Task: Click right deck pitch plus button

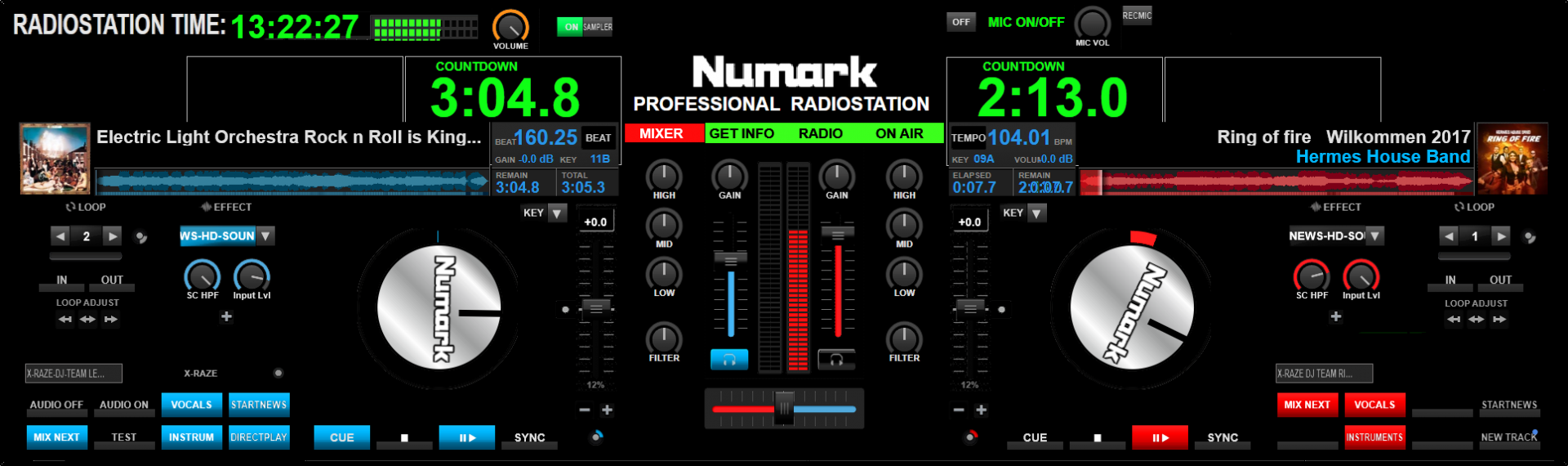Action: coord(981,410)
